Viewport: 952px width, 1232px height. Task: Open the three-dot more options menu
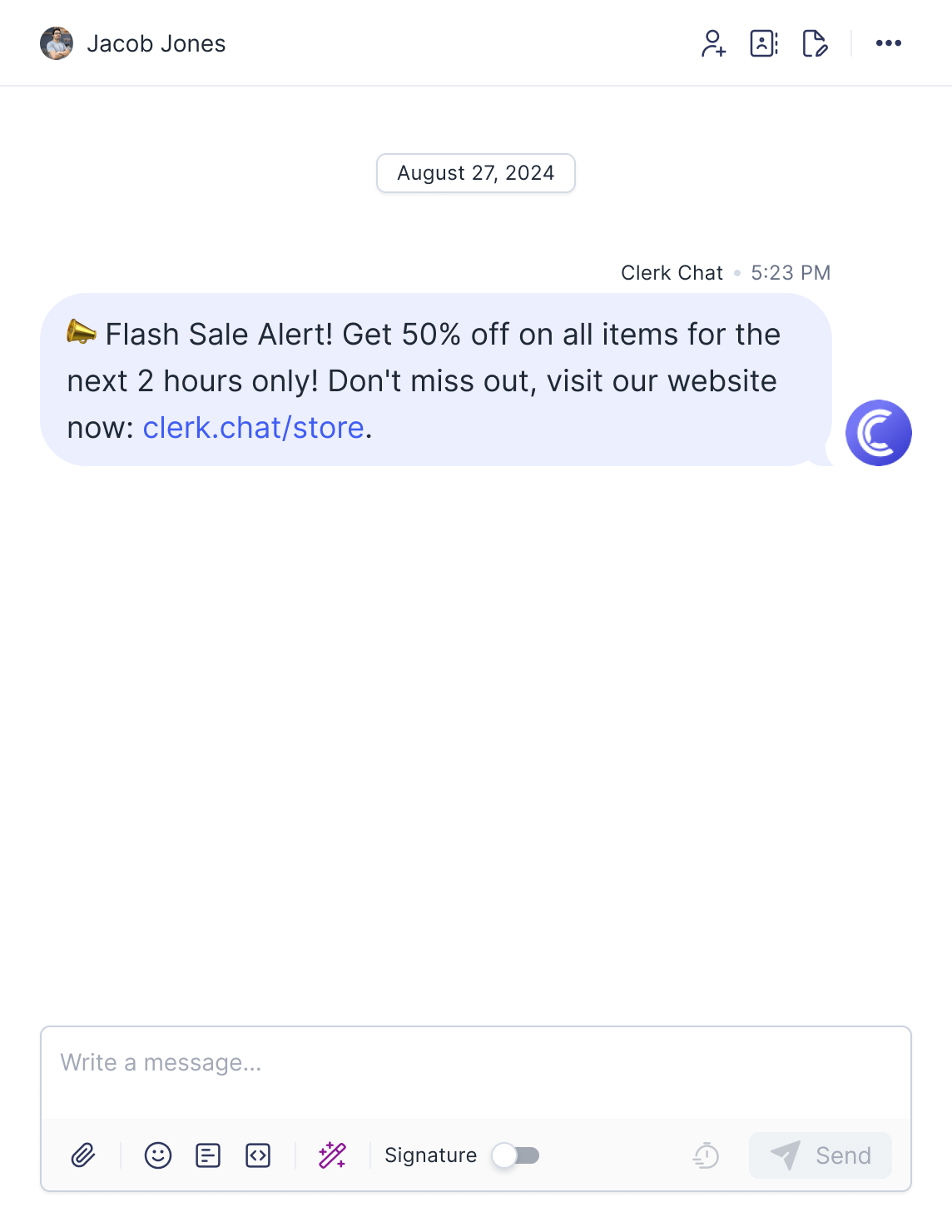tap(889, 43)
